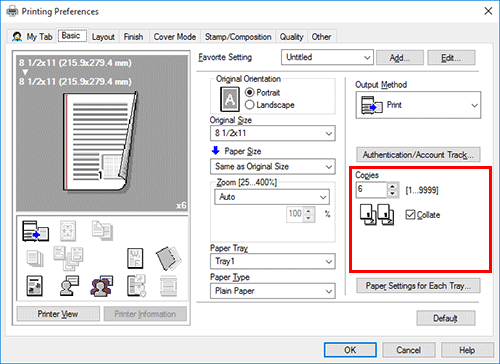Open the Paper Type dropdown
The image size is (500, 364).
[273, 291]
